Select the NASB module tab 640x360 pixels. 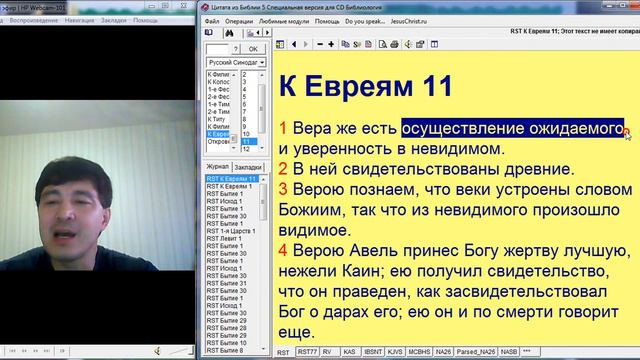tap(509, 351)
